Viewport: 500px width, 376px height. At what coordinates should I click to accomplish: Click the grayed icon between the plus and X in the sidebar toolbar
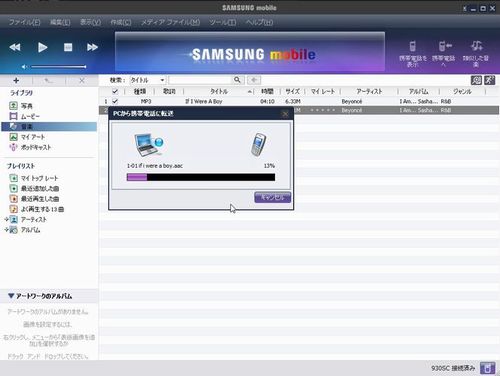(x=49, y=81)
